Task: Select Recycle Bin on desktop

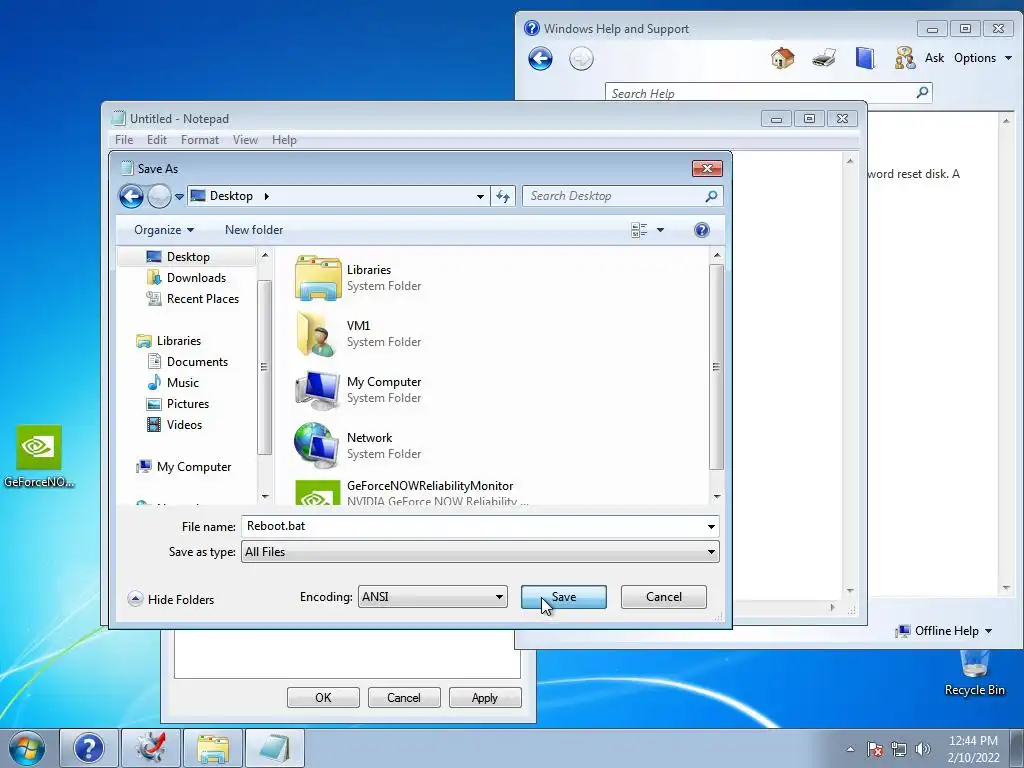Action: 974,673
